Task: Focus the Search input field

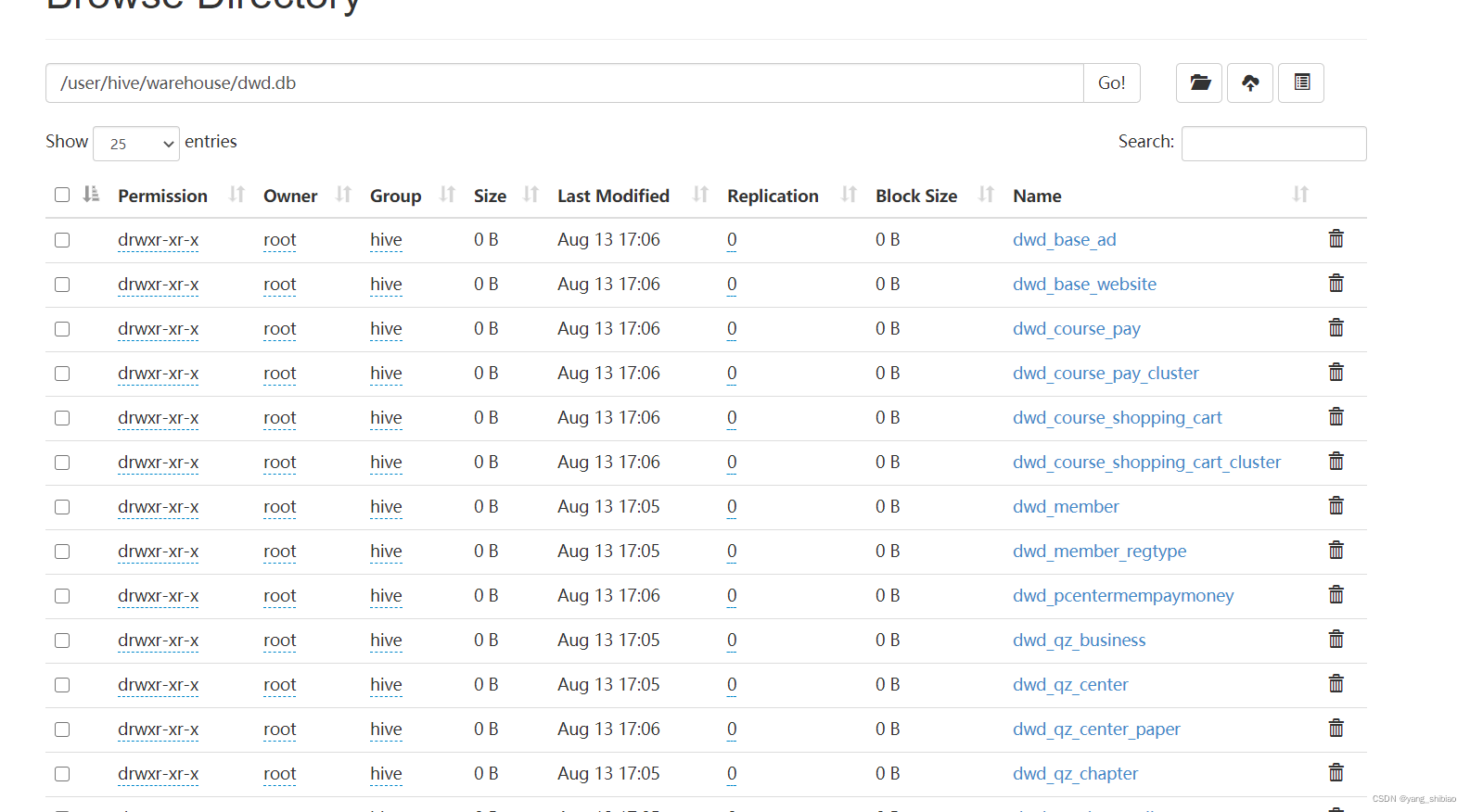Action: pyautogui.click(x=1273, y=144)
